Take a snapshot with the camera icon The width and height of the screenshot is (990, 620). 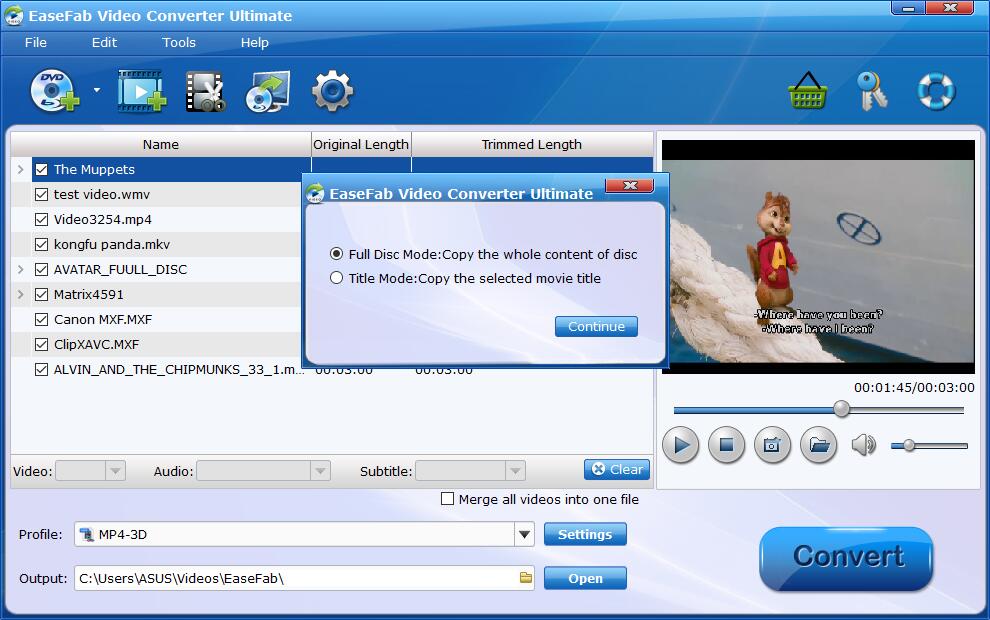click(771, 445)
